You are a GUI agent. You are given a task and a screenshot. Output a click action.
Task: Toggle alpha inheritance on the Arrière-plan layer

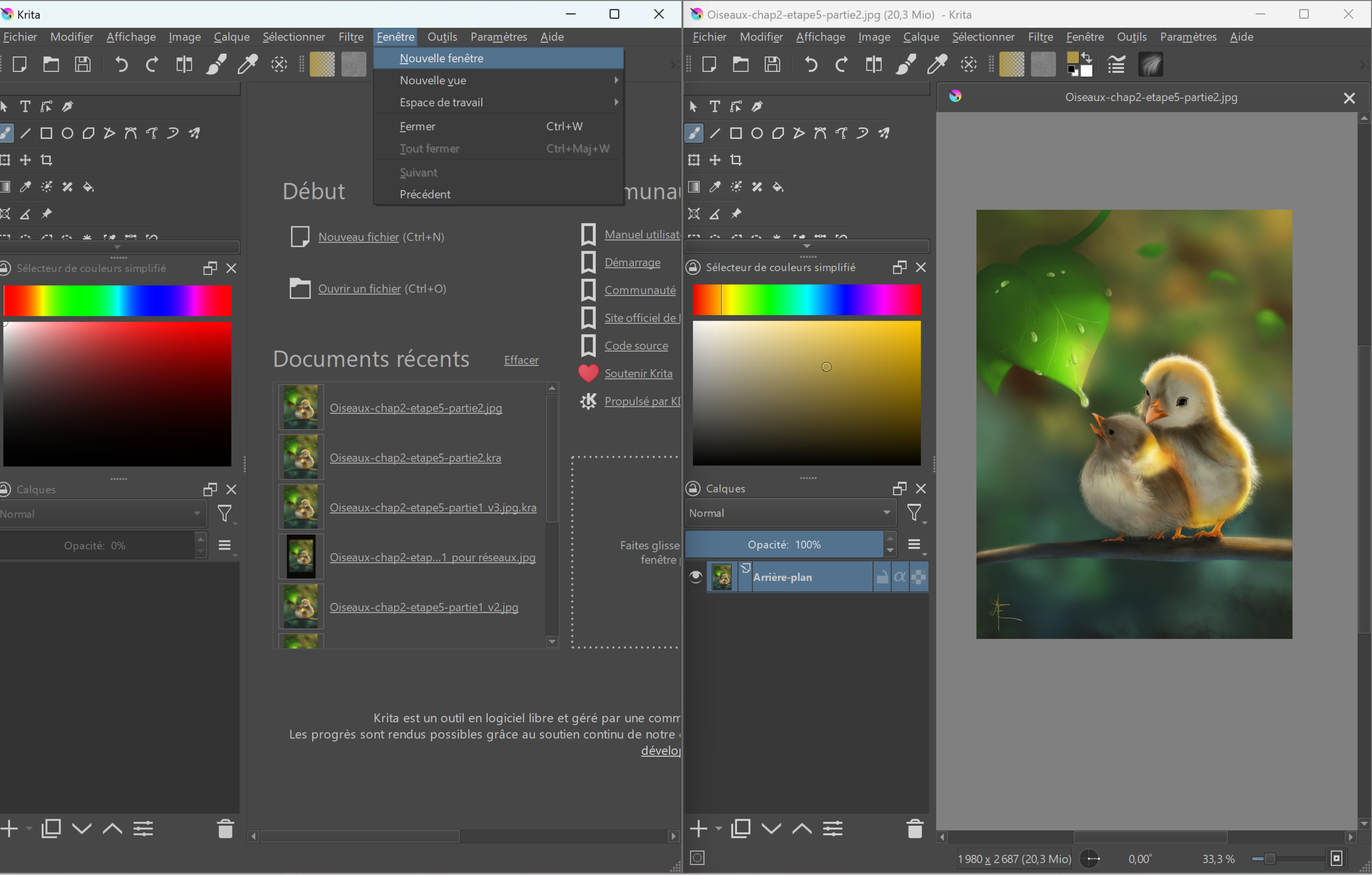[899, 577]
